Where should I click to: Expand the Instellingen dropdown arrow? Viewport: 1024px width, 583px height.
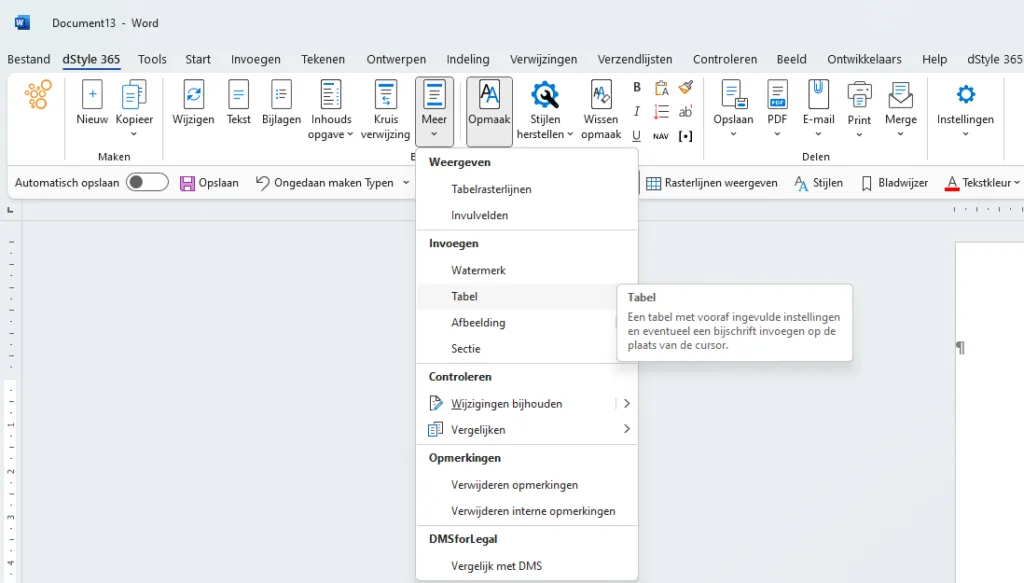coord(965,134)
